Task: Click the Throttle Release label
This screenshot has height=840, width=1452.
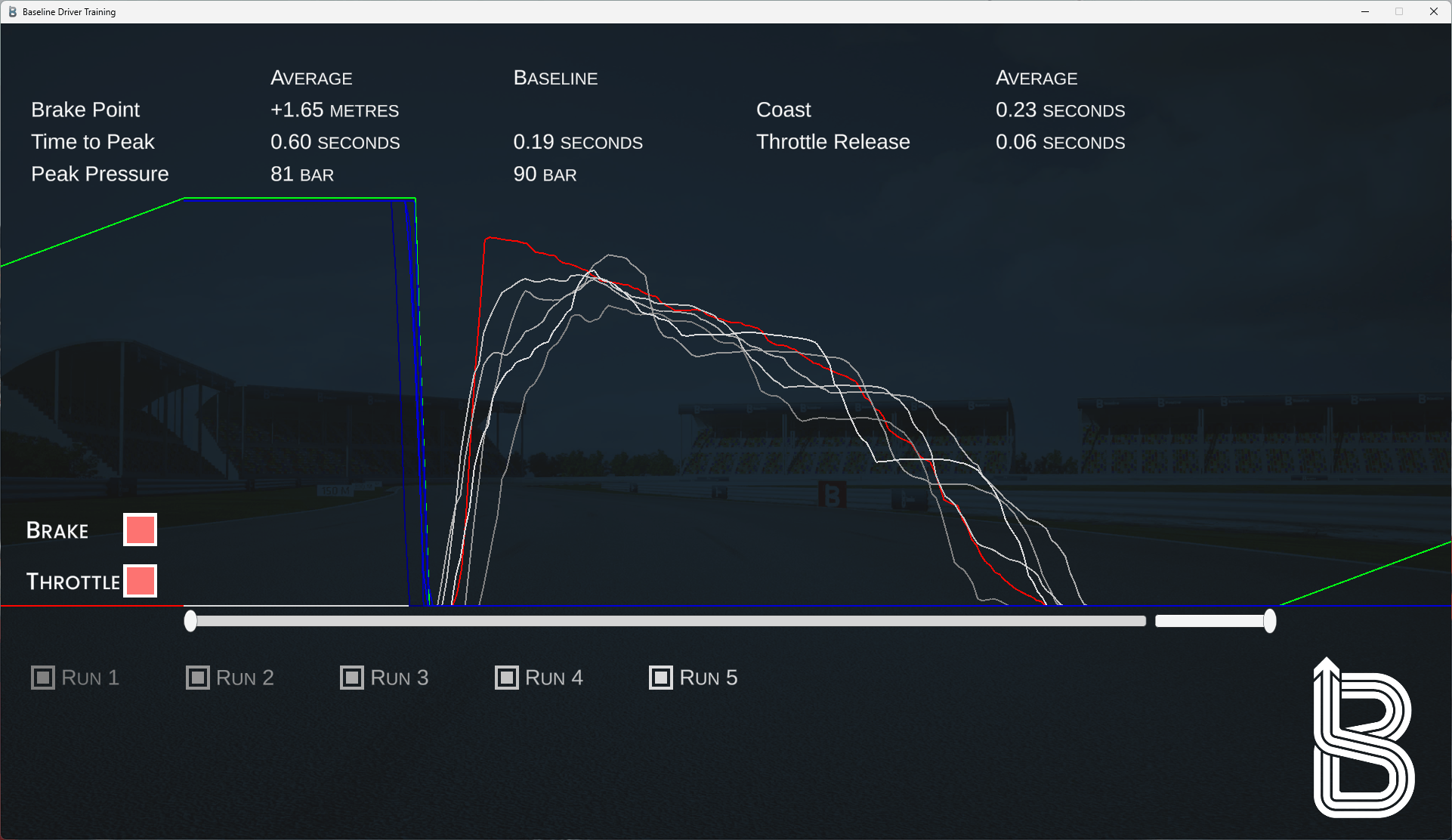Action: 833,142
